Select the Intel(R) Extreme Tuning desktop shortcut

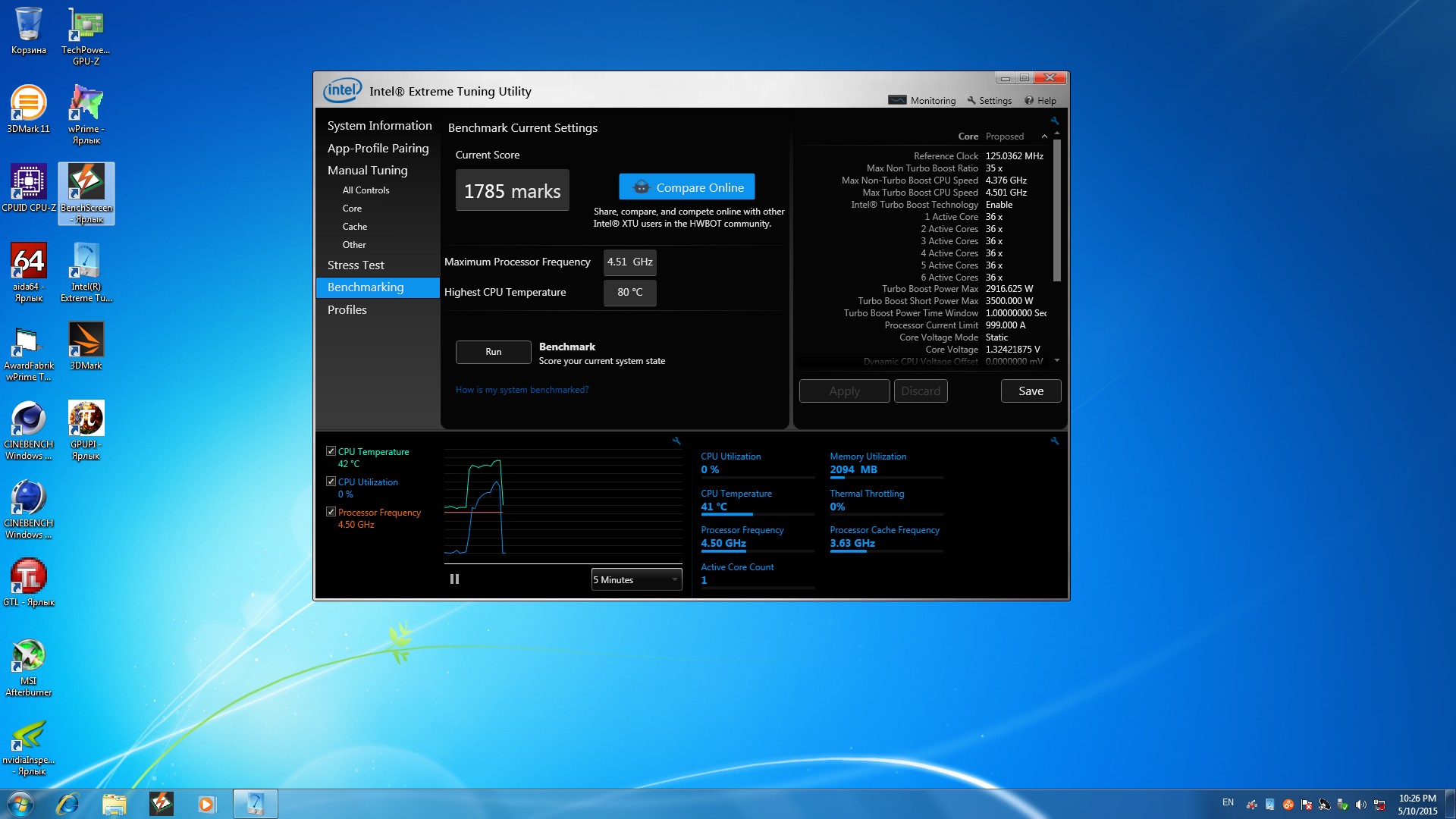click(x=86, y=272)
